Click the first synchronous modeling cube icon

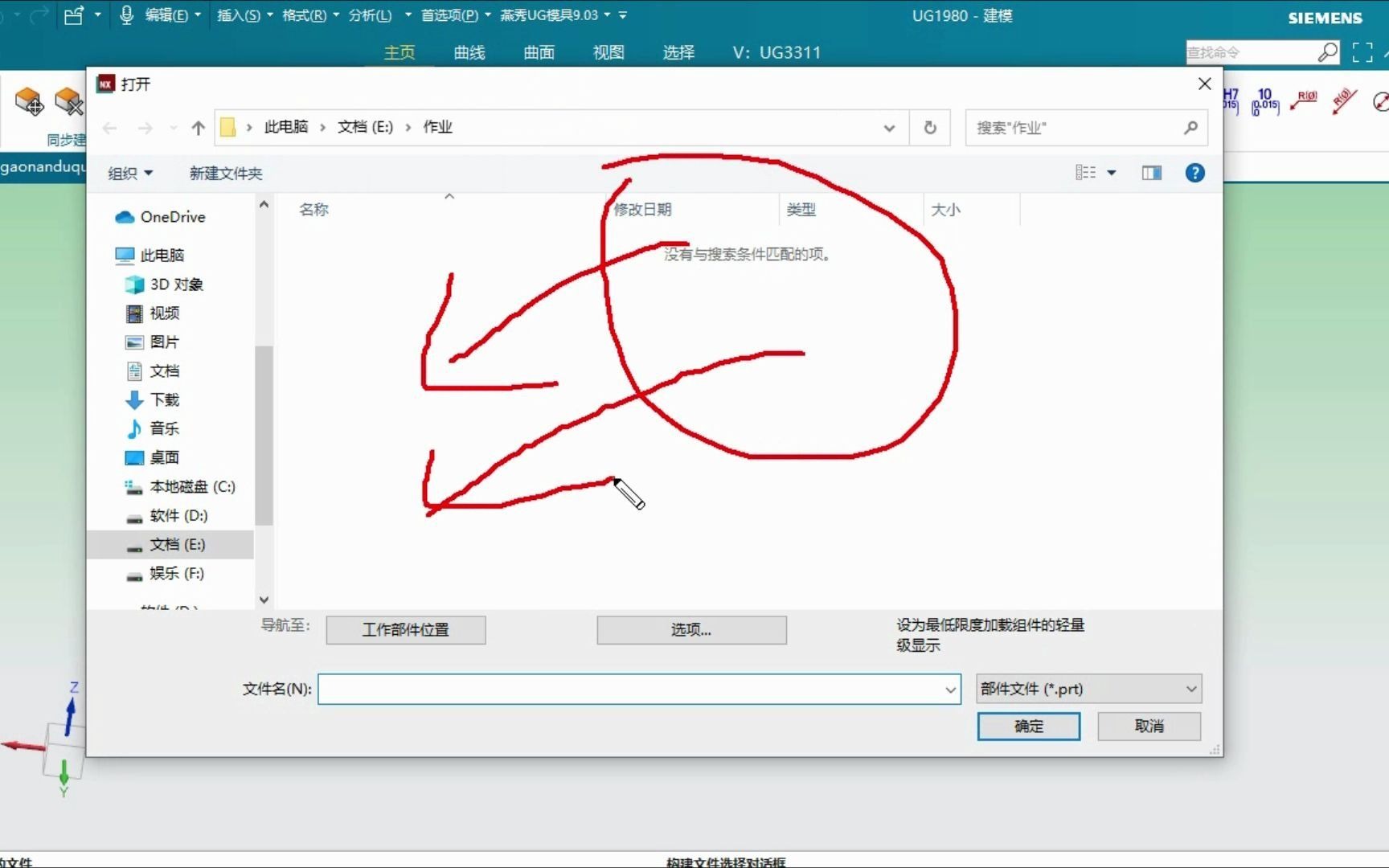pos(29,101)
